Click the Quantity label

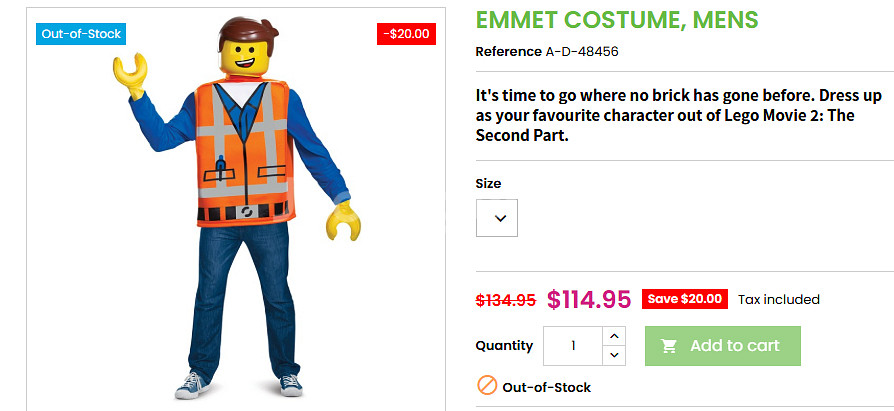point(504,346)
